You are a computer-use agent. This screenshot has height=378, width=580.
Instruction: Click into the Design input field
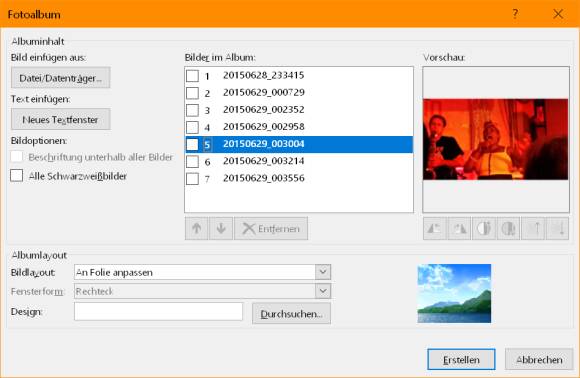[x=158, y=311]
